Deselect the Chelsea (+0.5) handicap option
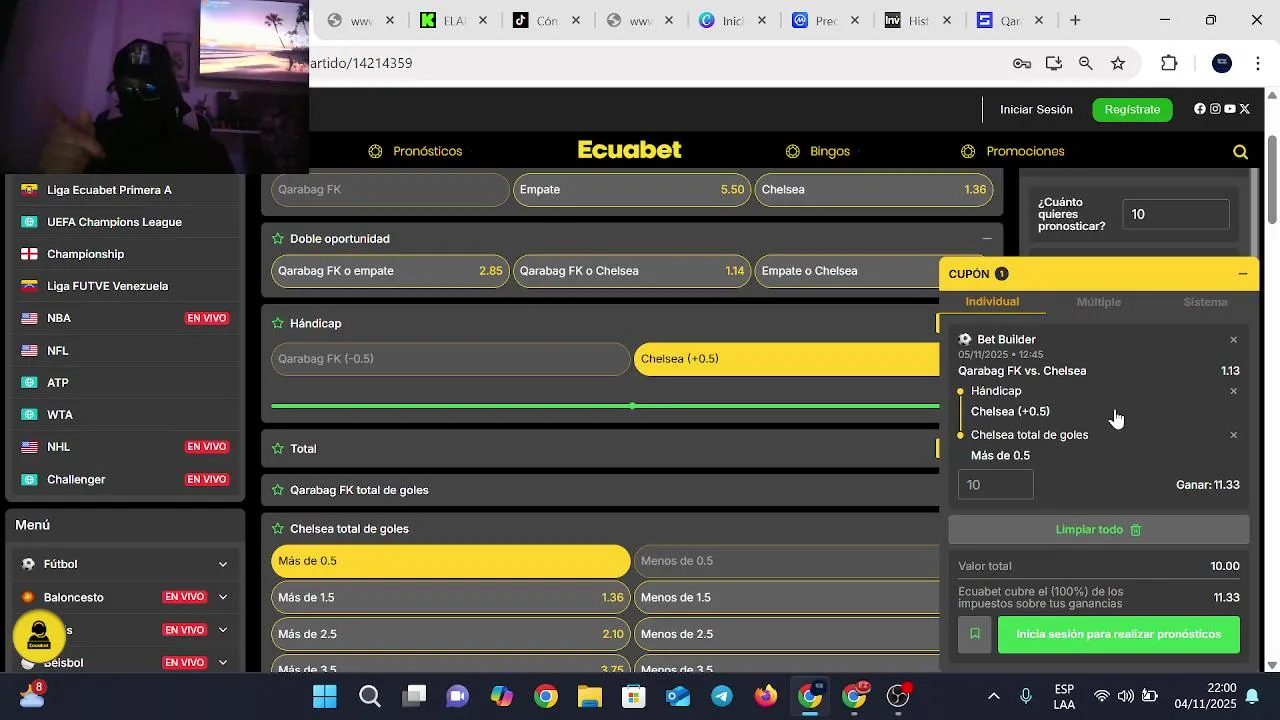1280x720 pixels. coord(786,359)
